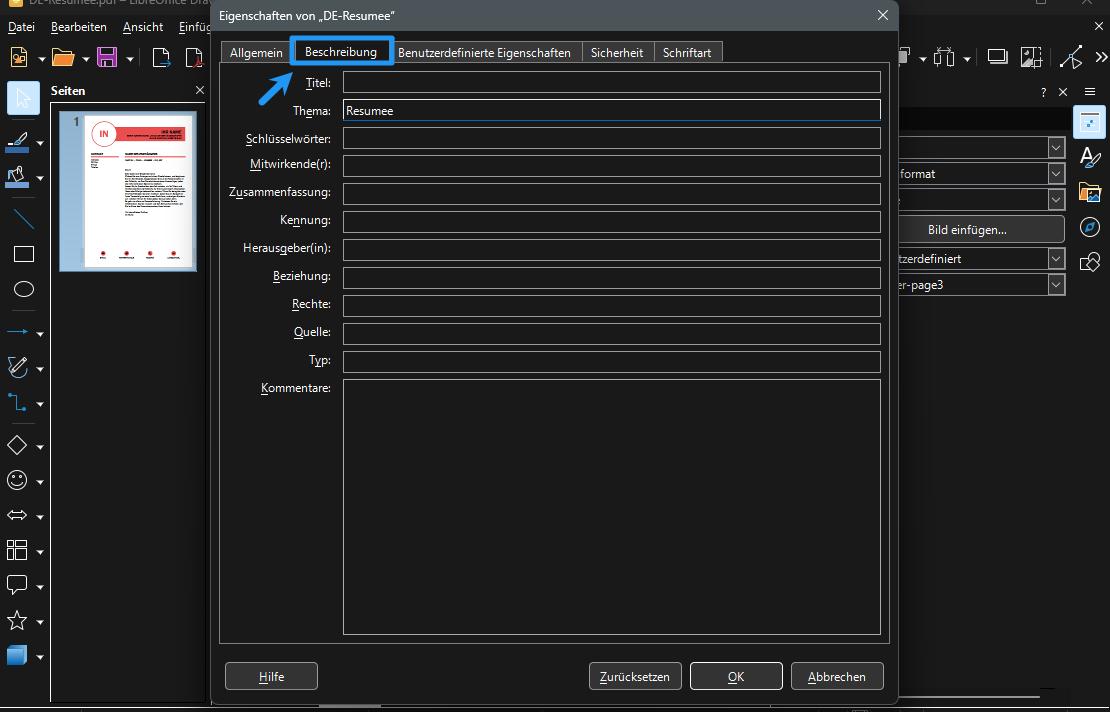Screen dimensions: 1110x712
Task: Expand the Line Color dropdown arrow
Action: click(x=40, y=143)
